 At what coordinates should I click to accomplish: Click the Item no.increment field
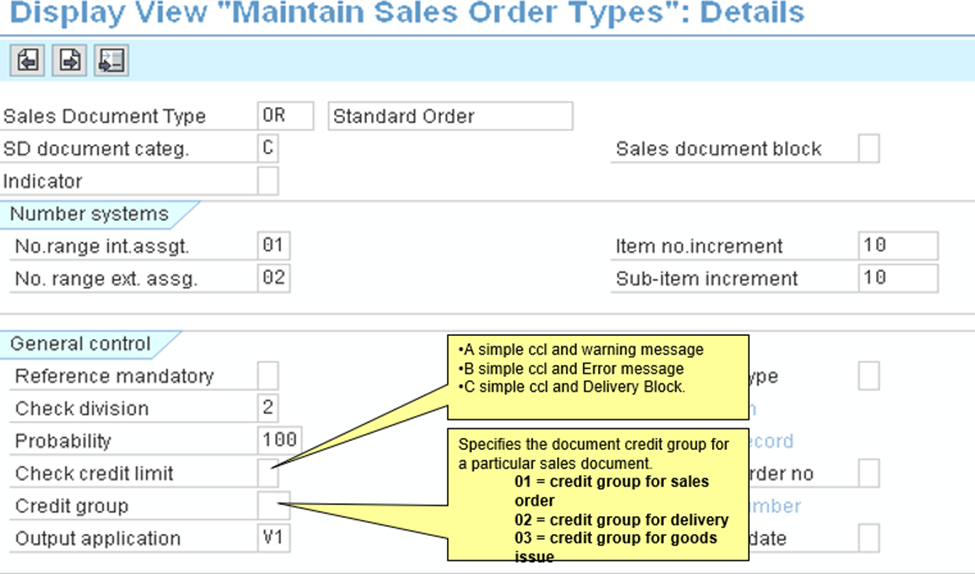(897, 245)
